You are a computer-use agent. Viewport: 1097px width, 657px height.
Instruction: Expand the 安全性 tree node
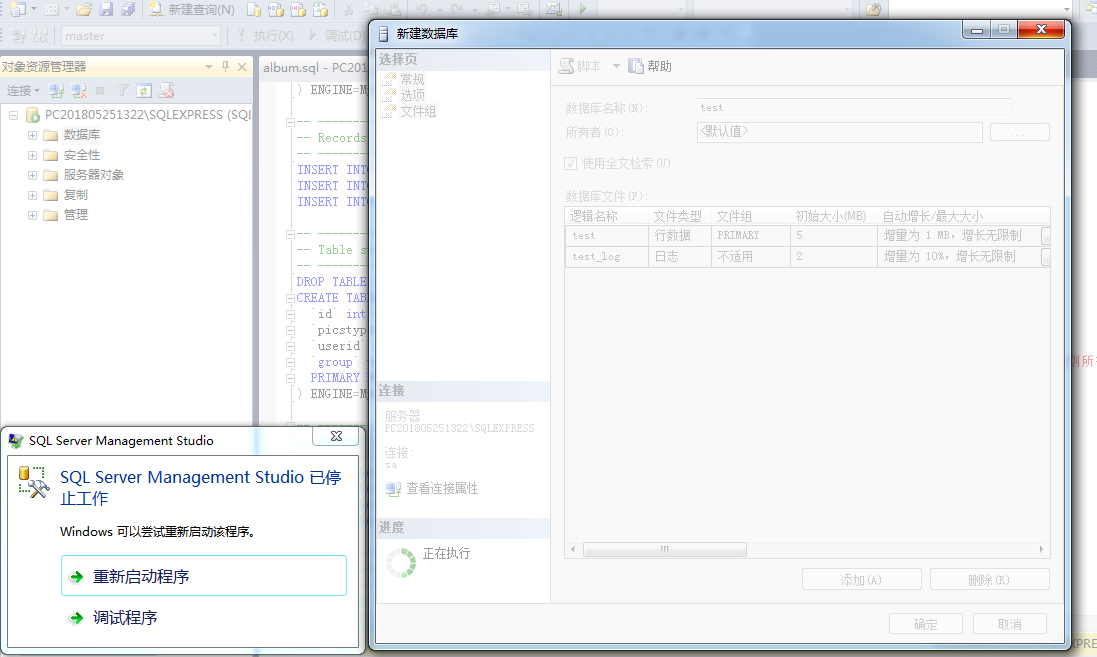click(32, 155)
